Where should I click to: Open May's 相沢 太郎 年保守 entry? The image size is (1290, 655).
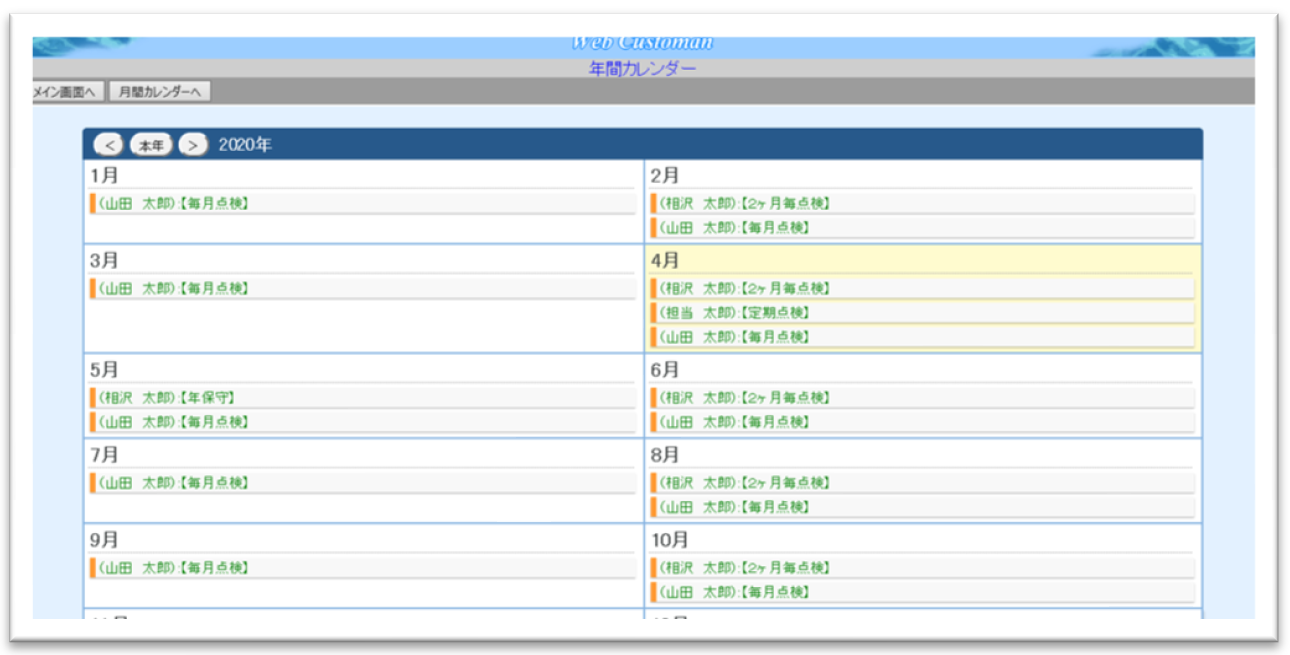coord(167,398)
